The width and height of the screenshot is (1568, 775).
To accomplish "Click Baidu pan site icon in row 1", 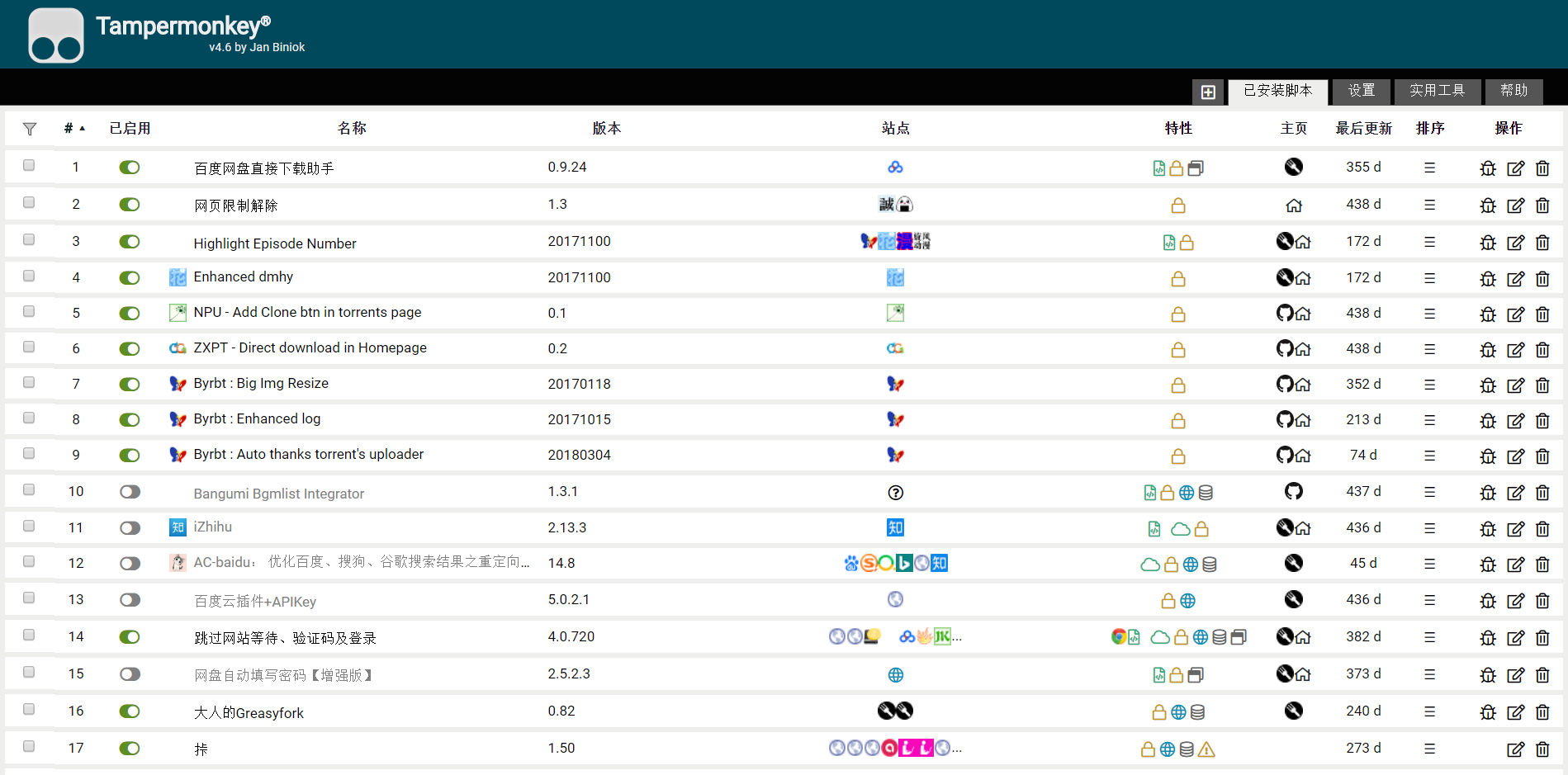I will click(895, 168).
